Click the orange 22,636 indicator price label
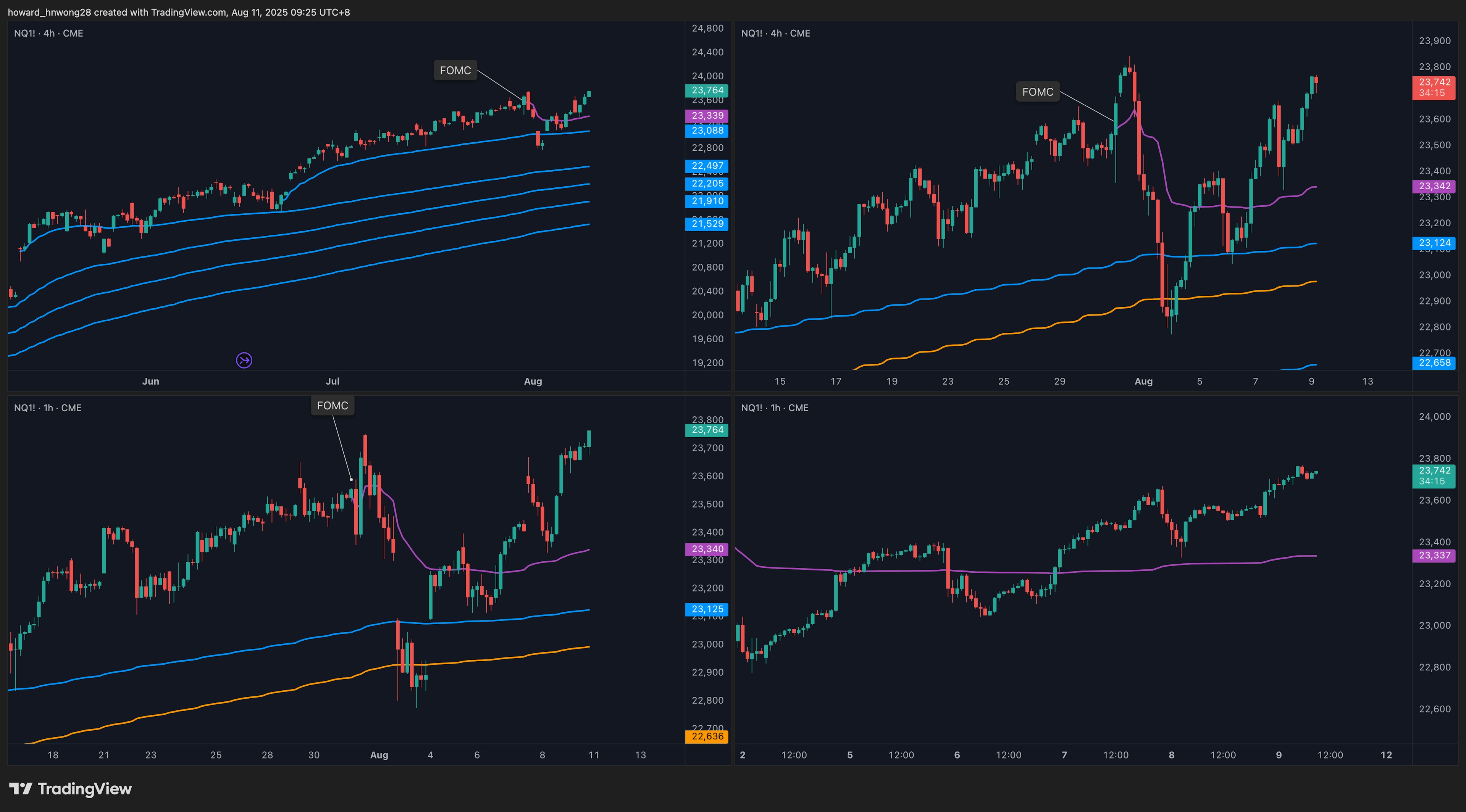The image size is (1466, 812). tap(707, 736)
